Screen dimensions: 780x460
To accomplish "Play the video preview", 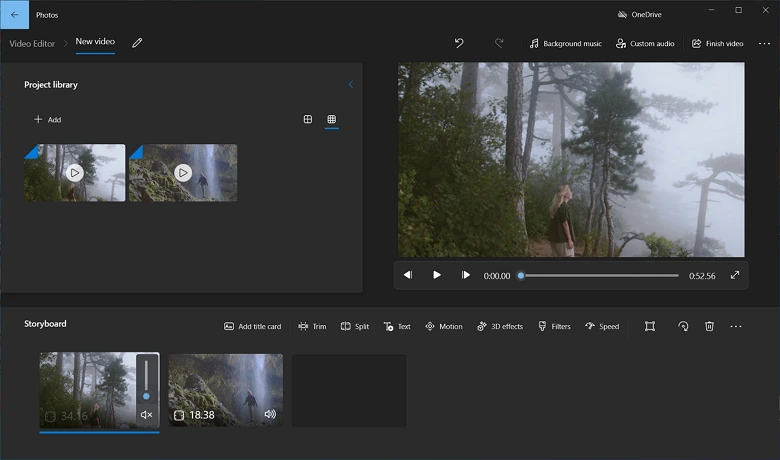I will point(437,275).
